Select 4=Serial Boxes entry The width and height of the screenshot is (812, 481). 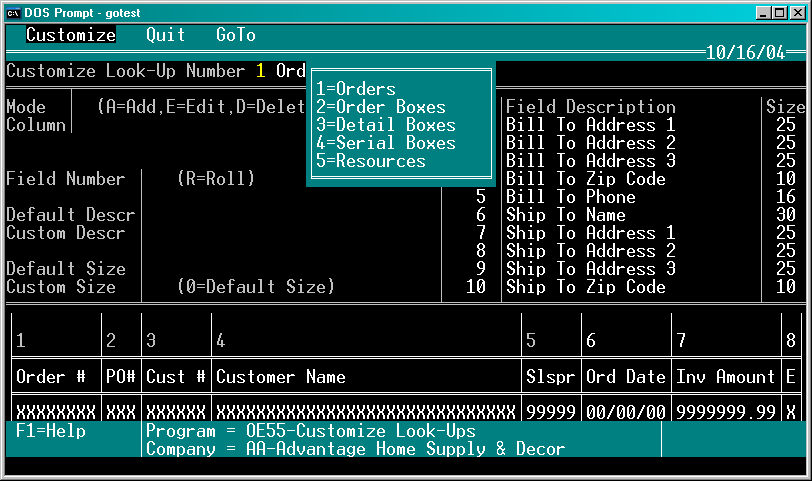(x=386, y=143)
